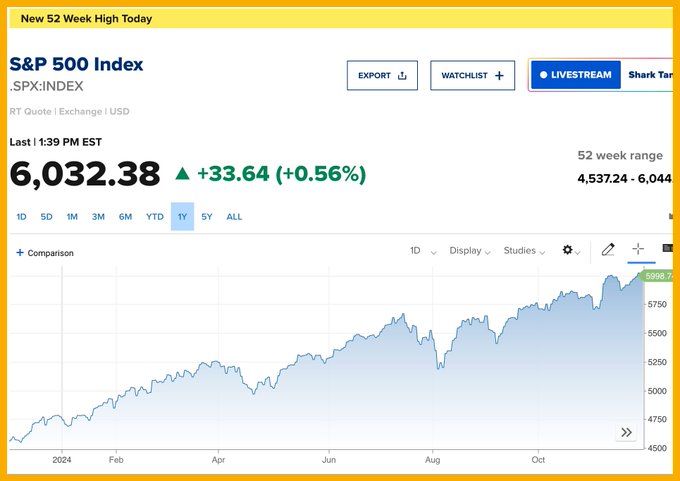
Task: Select the 6M range tab
Action: click(x=125, y=216)
